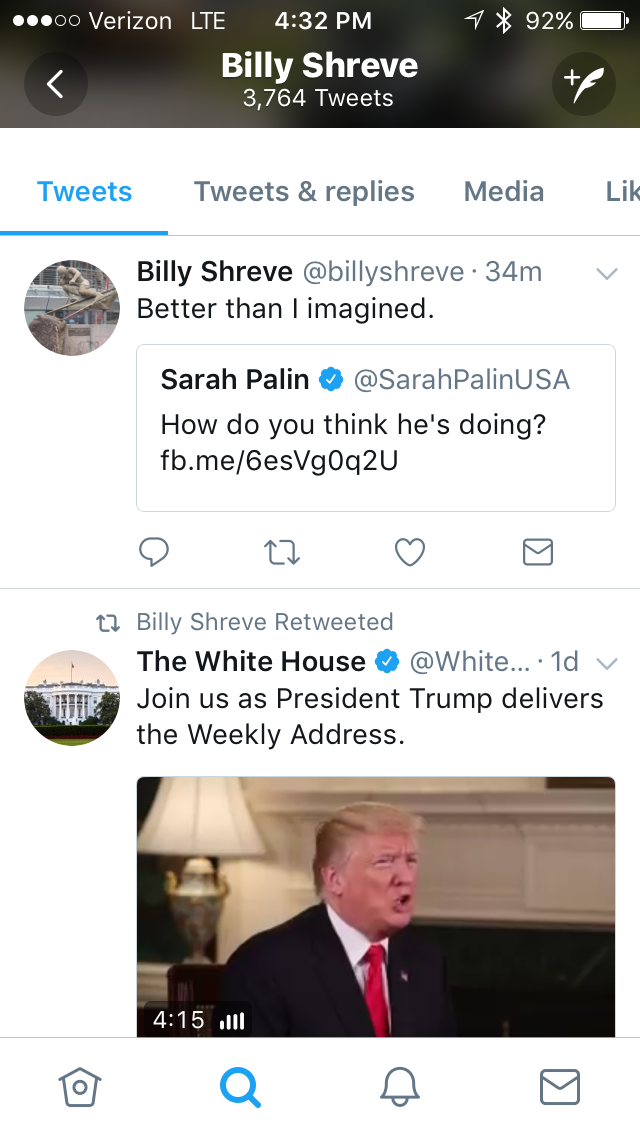Tap the back arrow button

tap(56, 84)
